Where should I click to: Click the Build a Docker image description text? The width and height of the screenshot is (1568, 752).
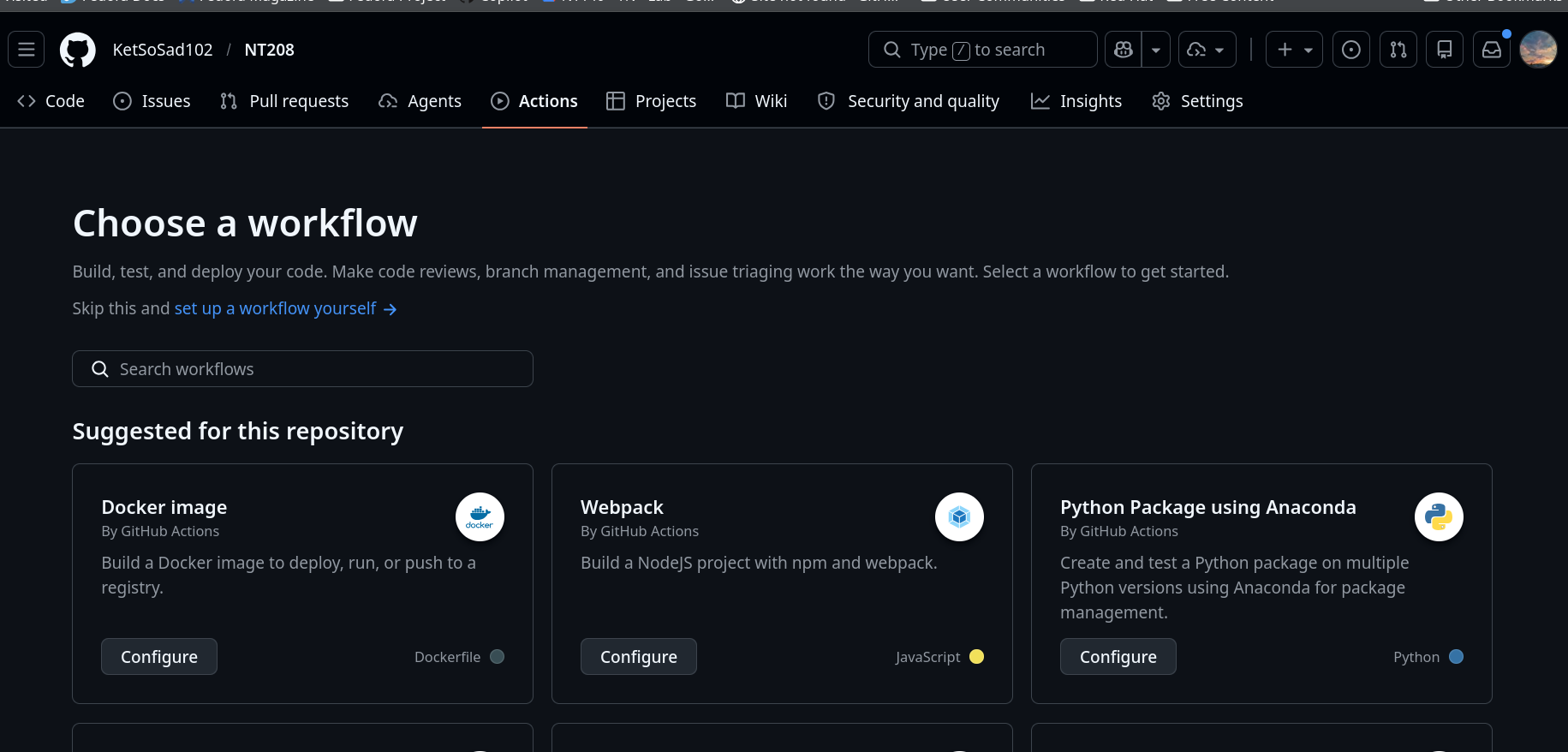coord(289,575)
